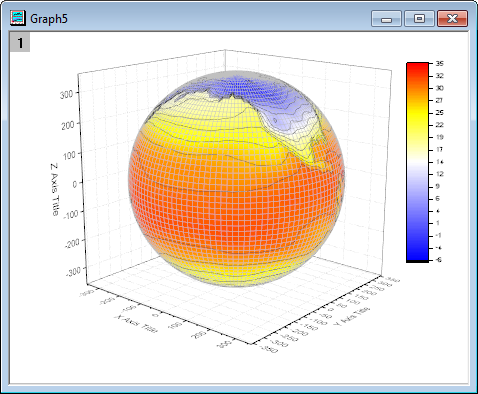Screen dimensions: 478x394
Task: Click the Z axis tick label -200
Action: pyautogui.click(x=72, y=243)
